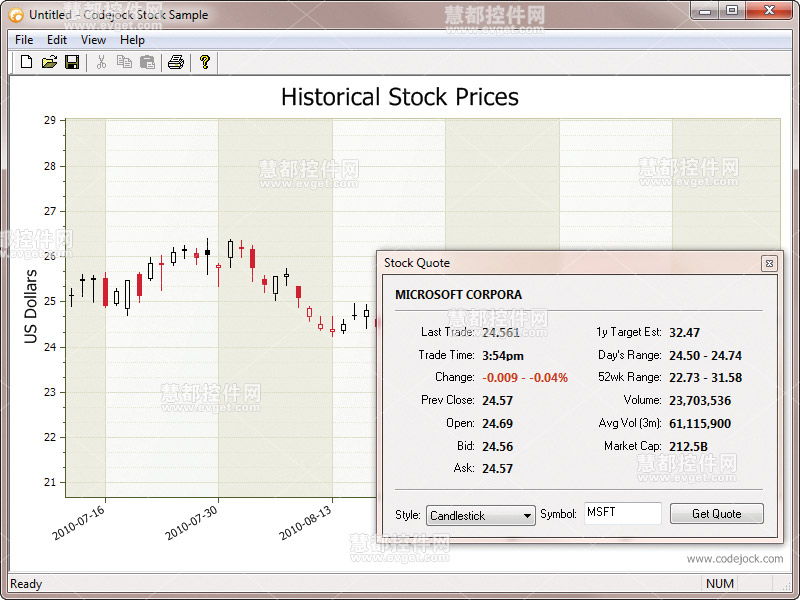Click the Trade Time value 3:54pm
800x600 pixels.
pyautogui.click(x=503, y=356)
